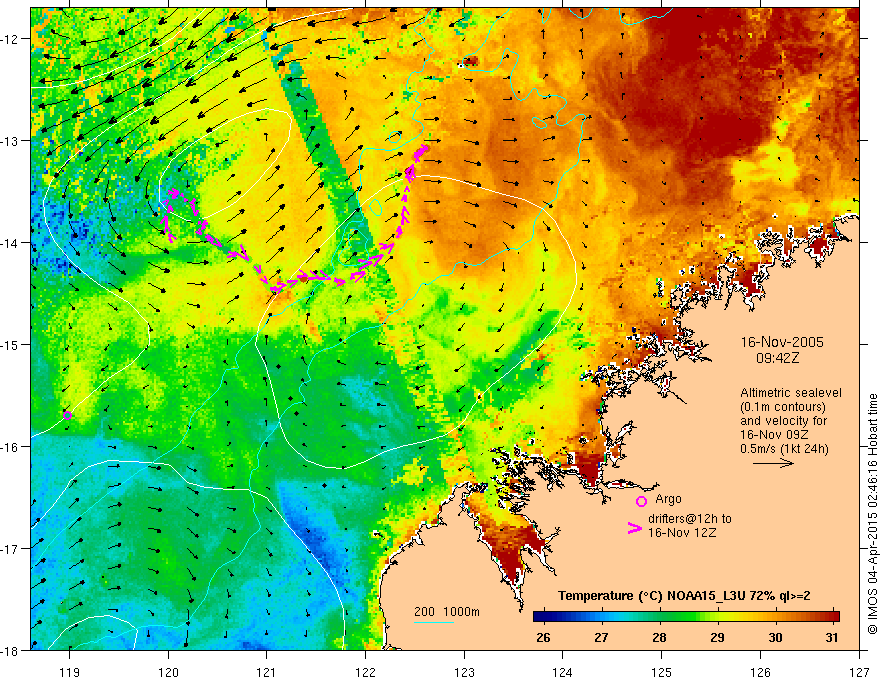Click latitude axis label -18

pos(10,650)
